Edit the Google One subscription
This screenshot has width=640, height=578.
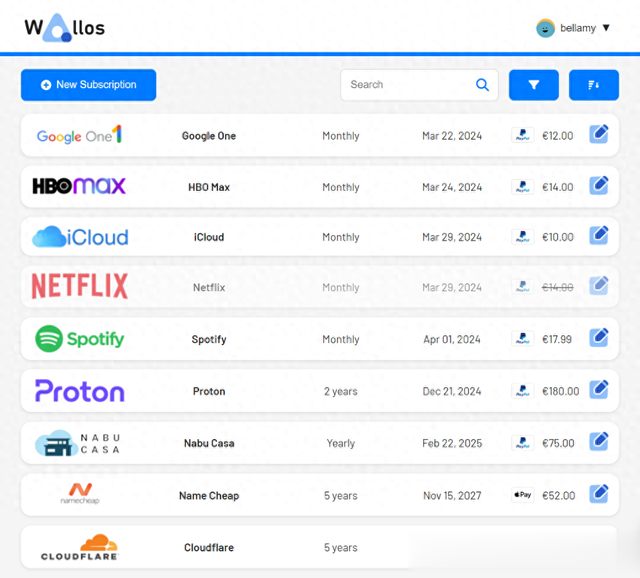point(599,134)
